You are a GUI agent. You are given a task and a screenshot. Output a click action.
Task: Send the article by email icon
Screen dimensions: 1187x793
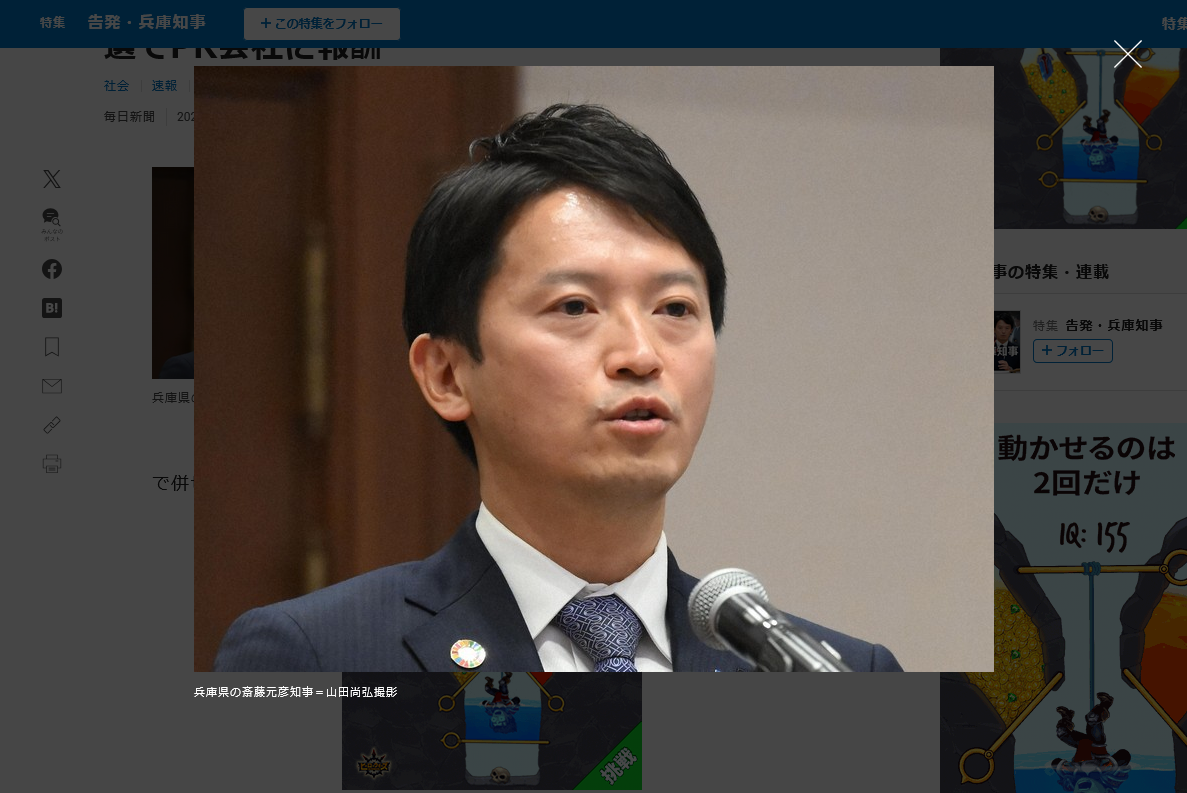[51, 386]
